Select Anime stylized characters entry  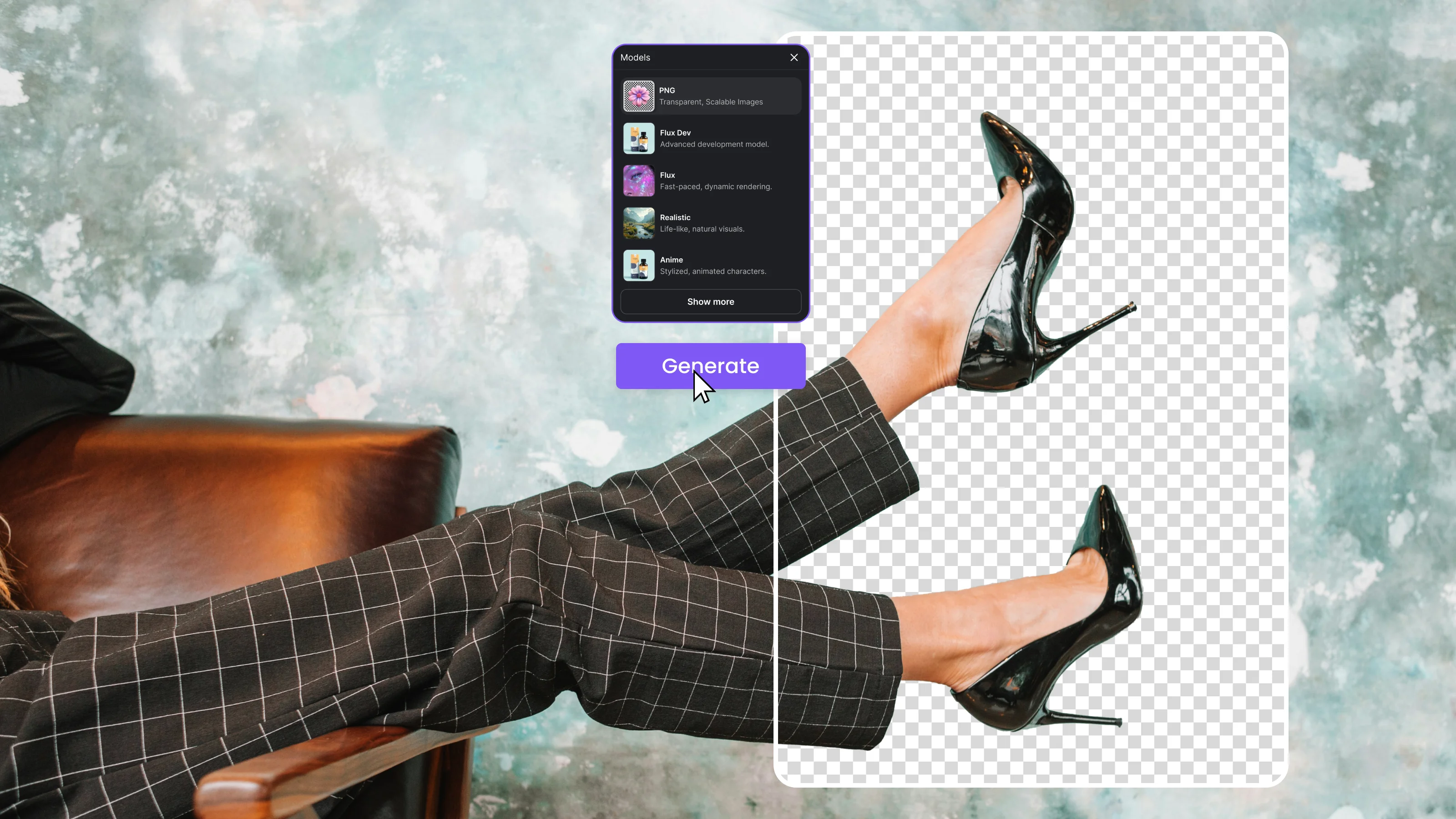coord(711,266)
